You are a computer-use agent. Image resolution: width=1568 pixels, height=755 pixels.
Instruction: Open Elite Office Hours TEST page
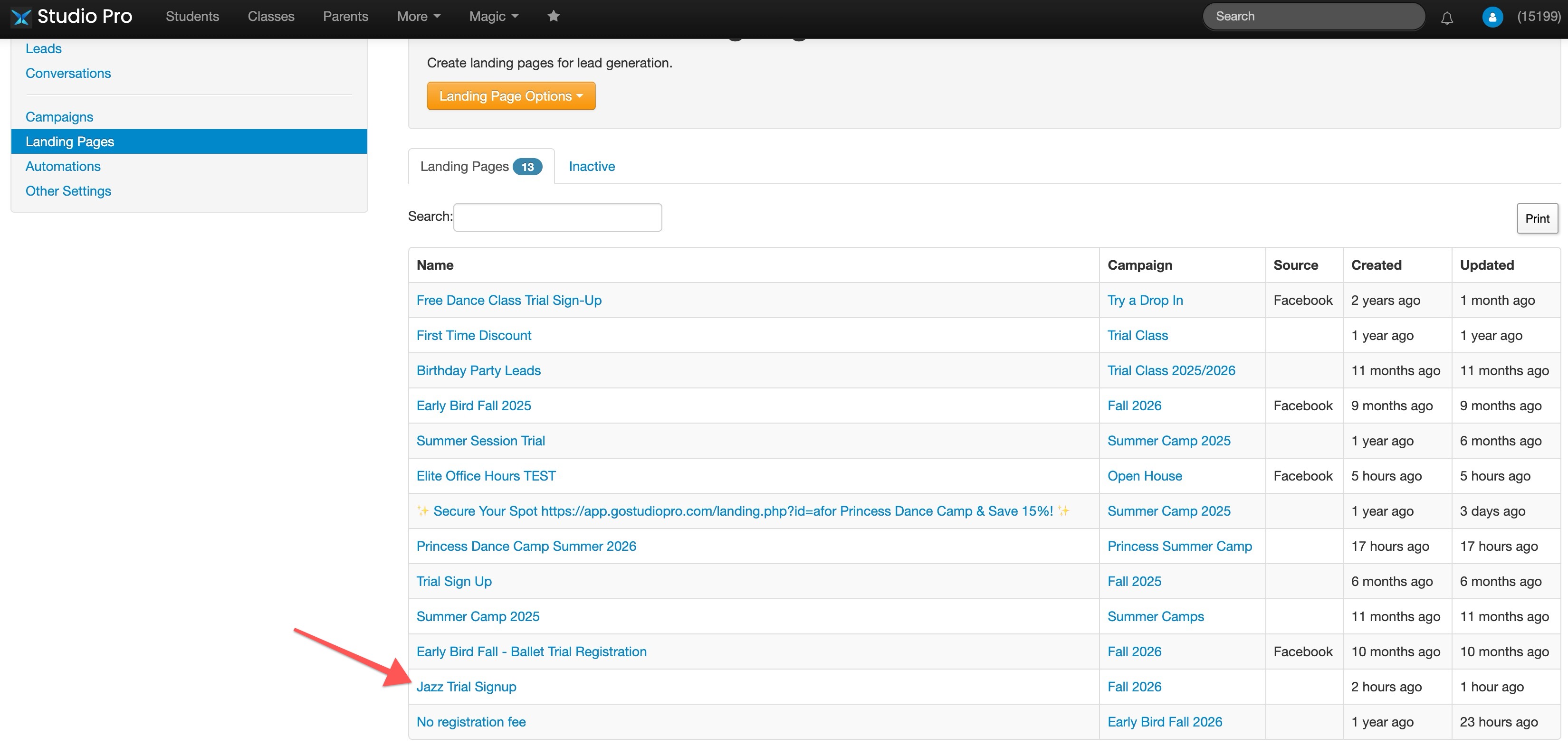(x=486, y=476)
